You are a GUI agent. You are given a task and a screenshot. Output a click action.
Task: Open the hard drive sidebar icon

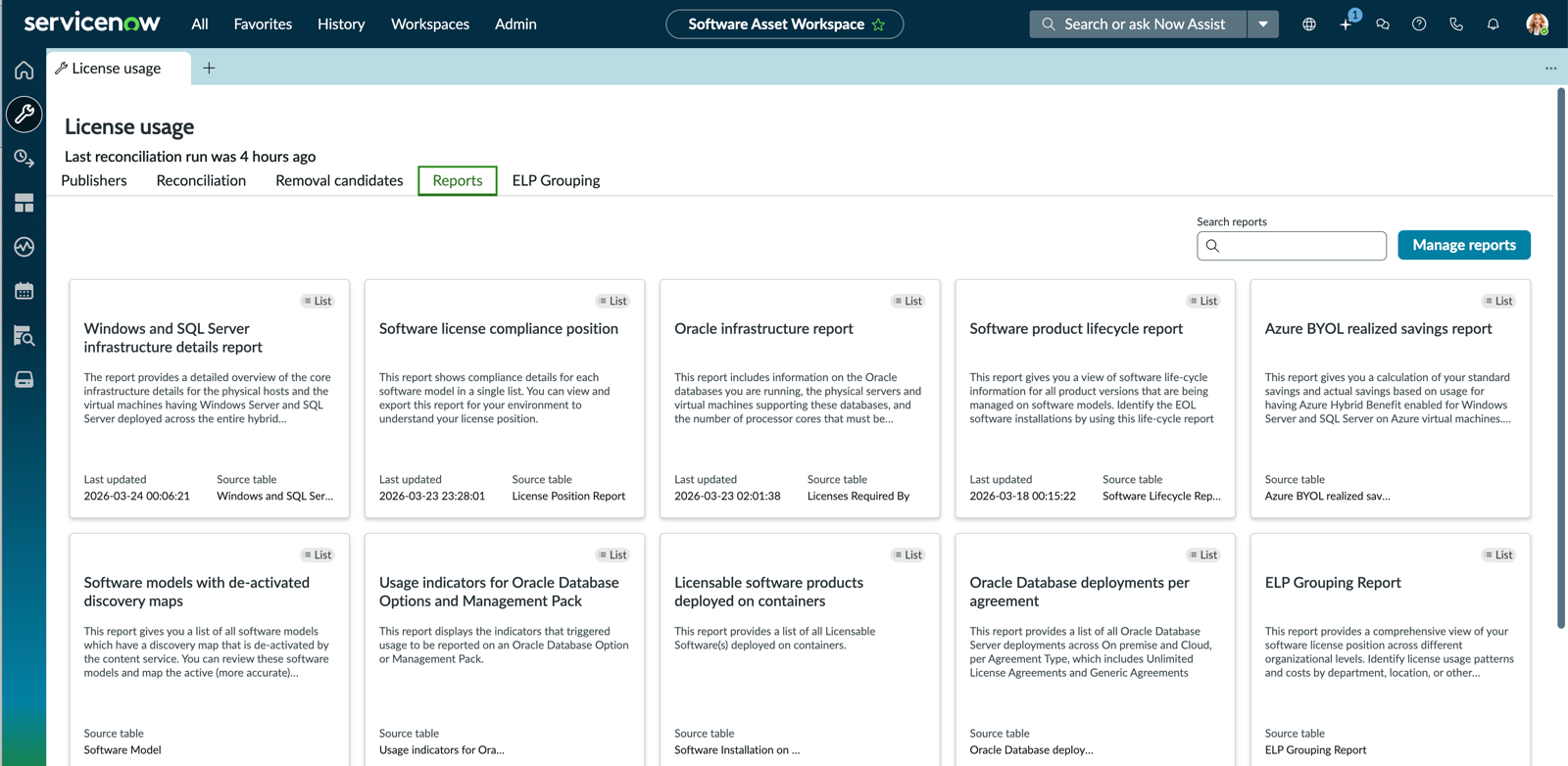(x=24, y=380)
